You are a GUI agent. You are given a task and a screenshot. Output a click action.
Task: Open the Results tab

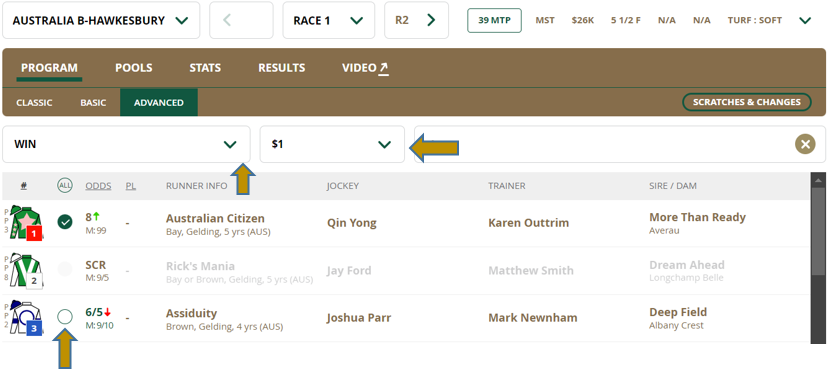pyautogui.click(x=282, y=68)
